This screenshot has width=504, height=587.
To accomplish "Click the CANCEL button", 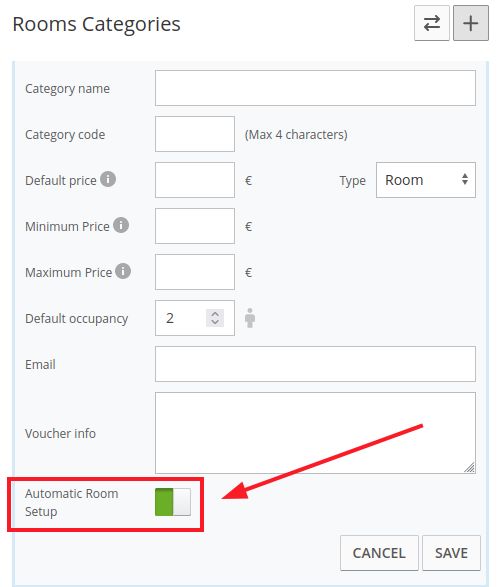I will [379, 553].
